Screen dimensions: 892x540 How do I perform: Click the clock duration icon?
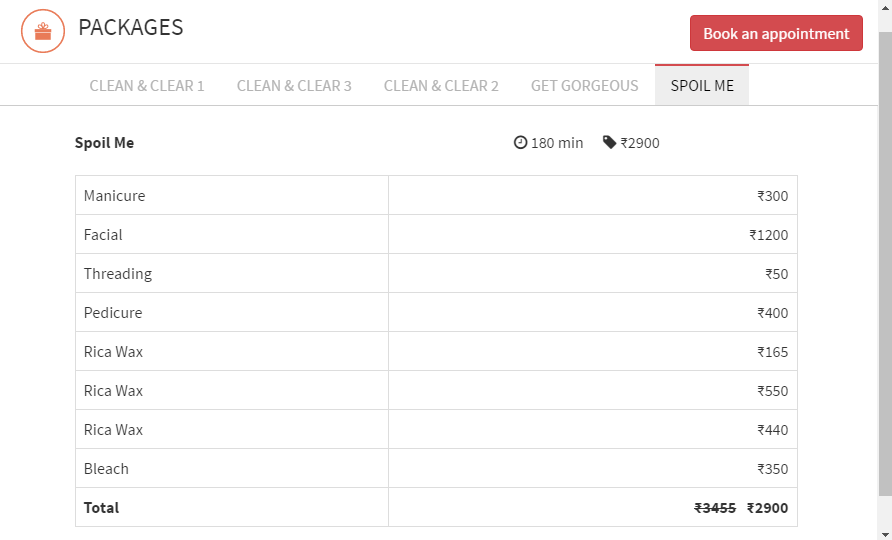[520, 143]
